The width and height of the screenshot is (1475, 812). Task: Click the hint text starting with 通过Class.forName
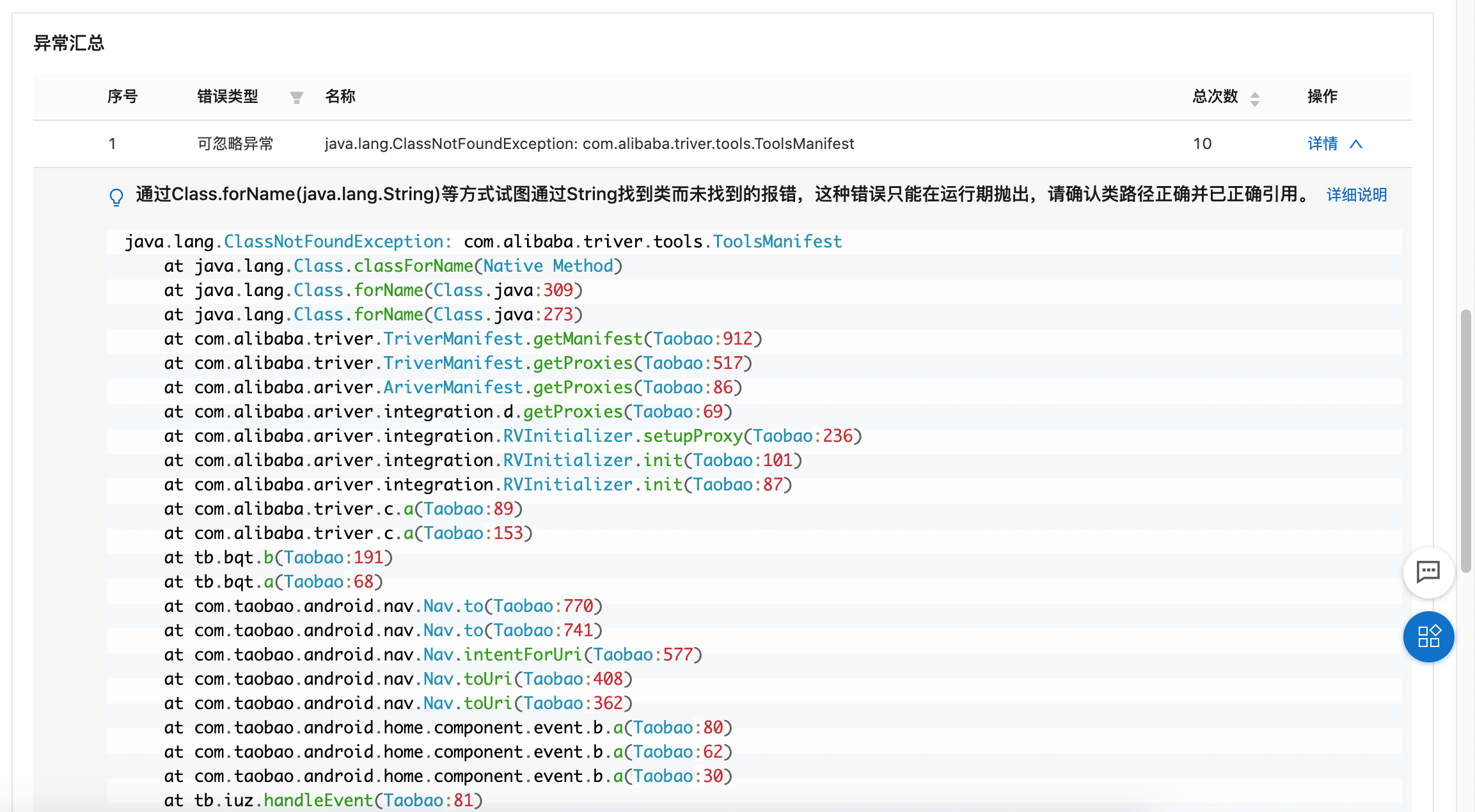coord(724,194)
